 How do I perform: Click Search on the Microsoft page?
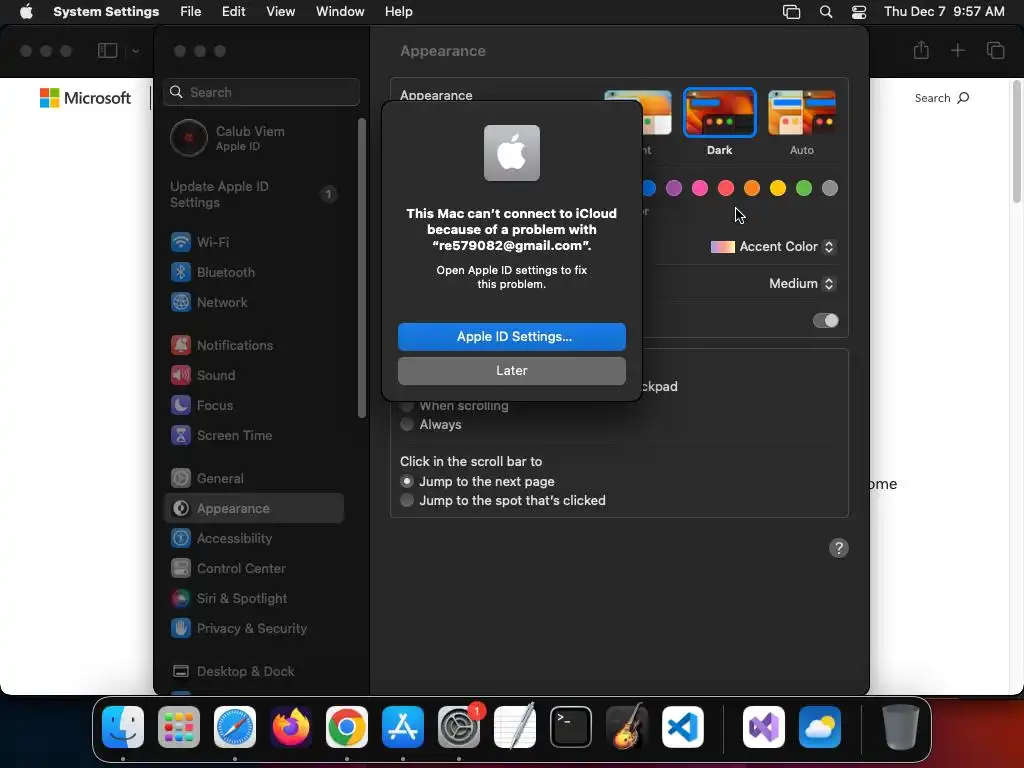[942, 98]
